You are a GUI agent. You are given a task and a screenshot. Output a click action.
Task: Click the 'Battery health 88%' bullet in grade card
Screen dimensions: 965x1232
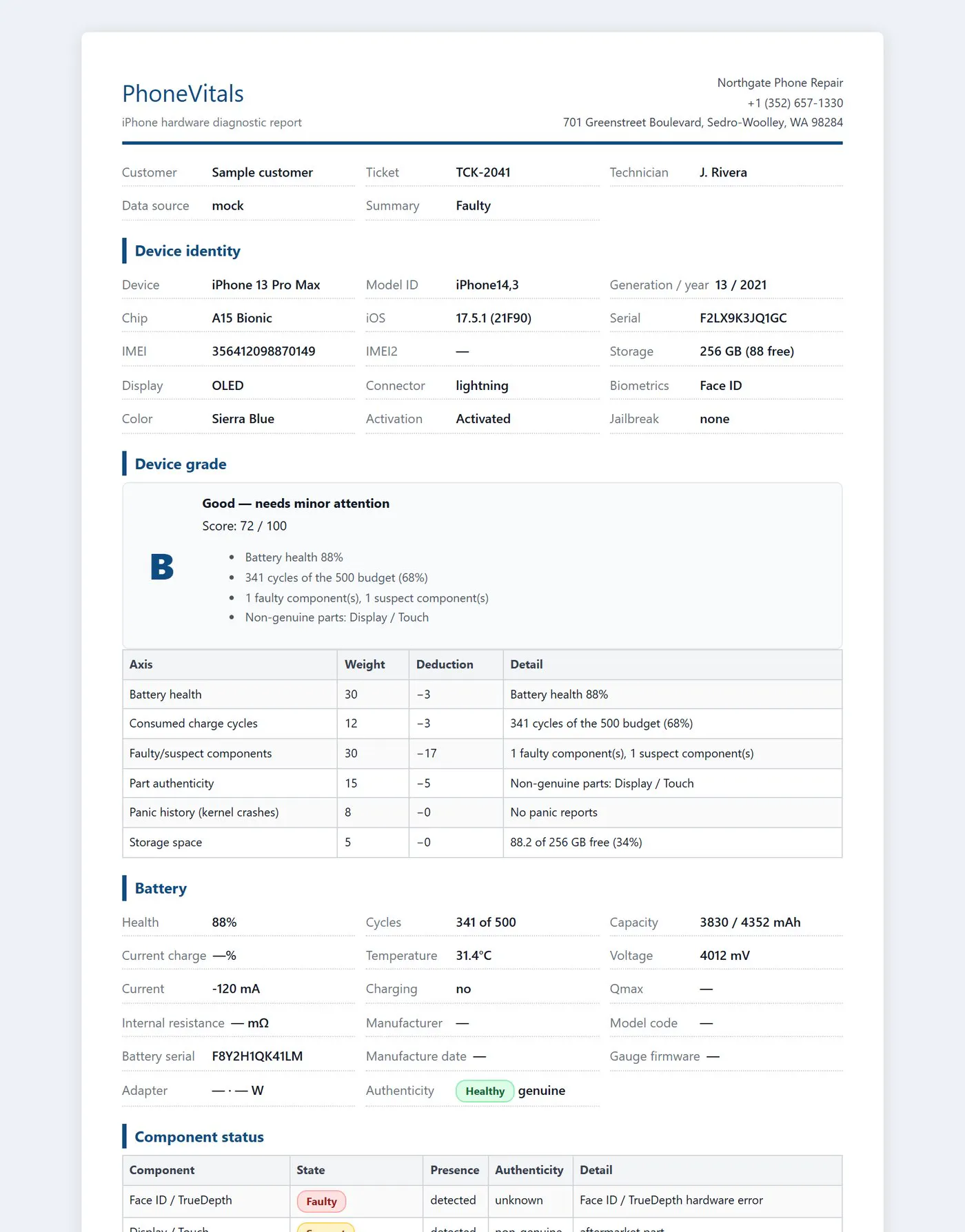click(294, 557)
